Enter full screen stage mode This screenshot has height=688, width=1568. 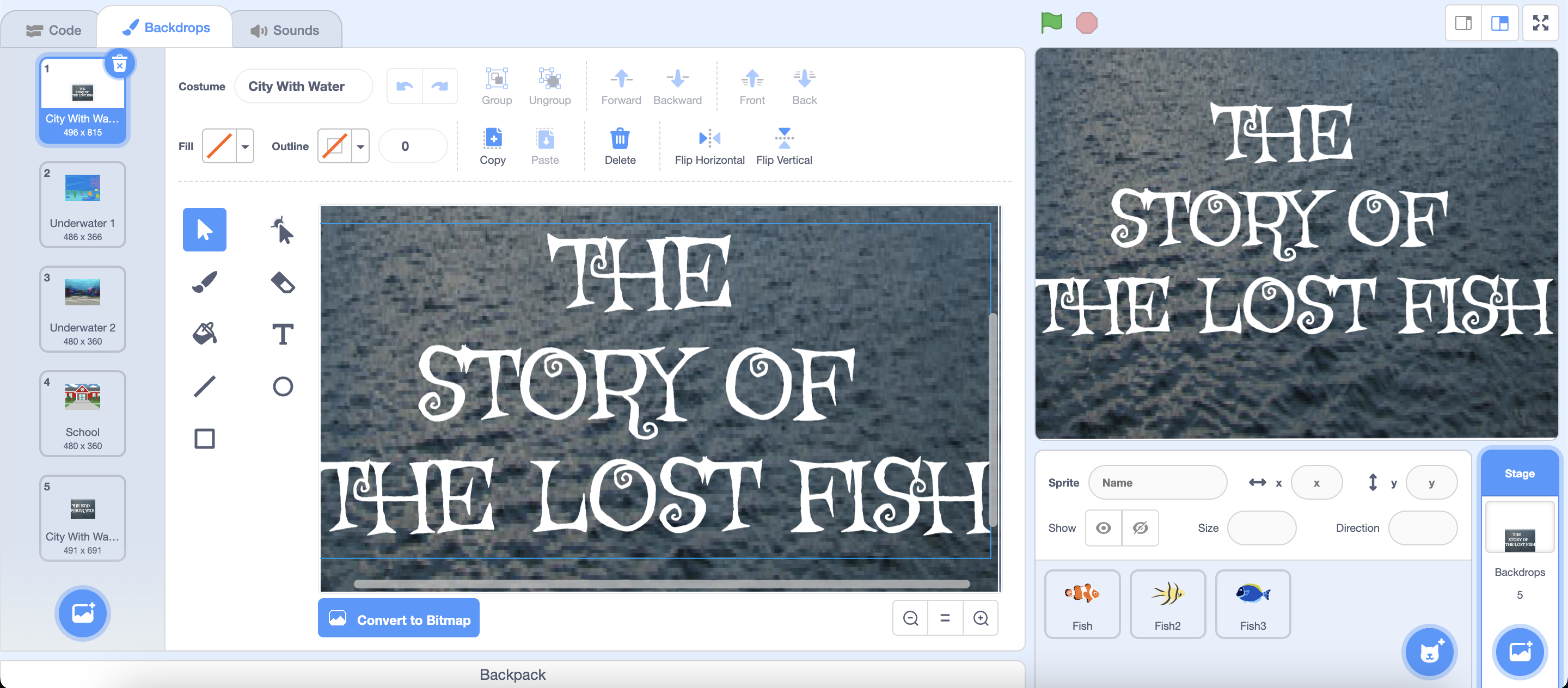pyautogui.click(x=1541, y=22)
